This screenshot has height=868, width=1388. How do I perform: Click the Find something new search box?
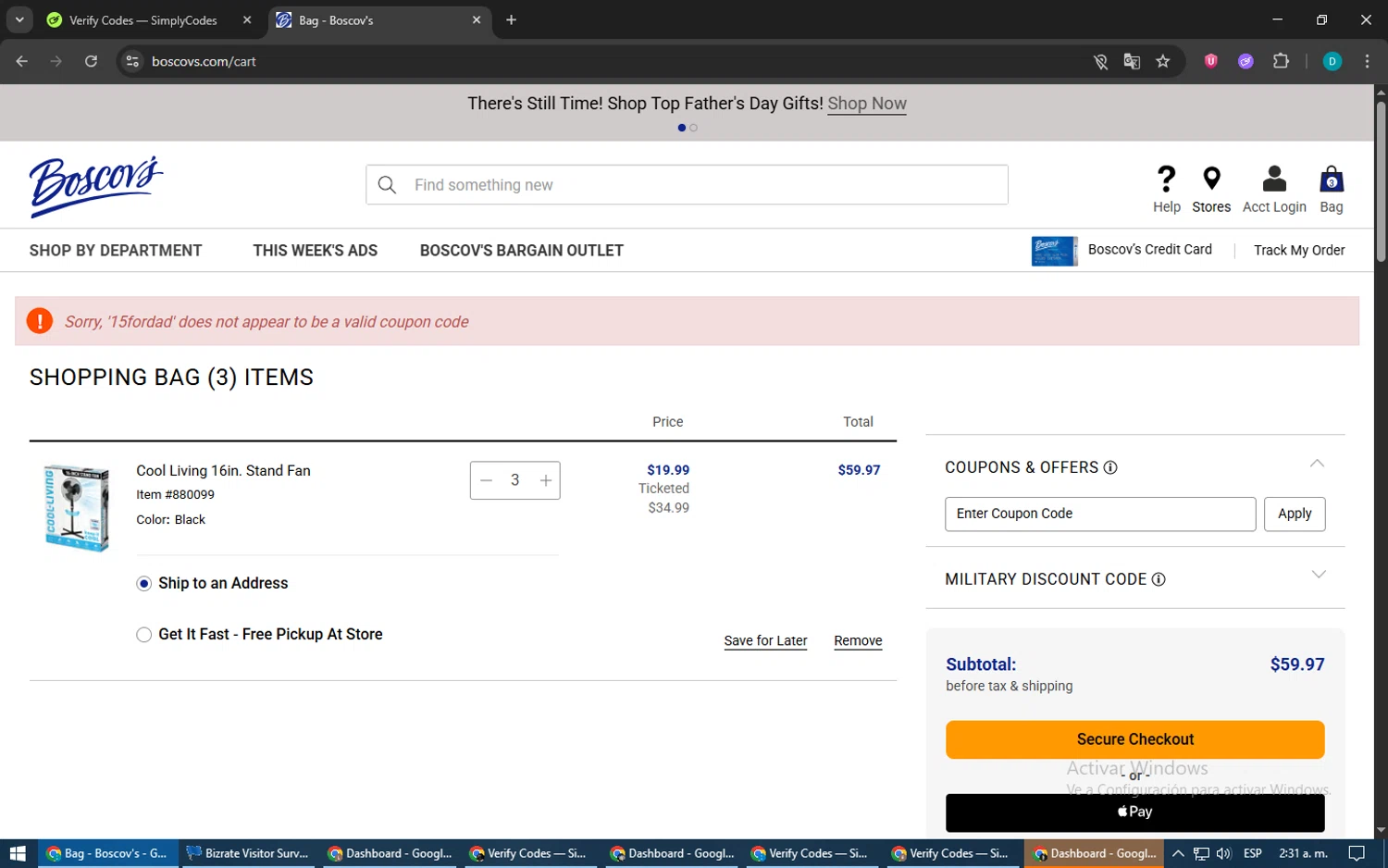coord(687,185)
